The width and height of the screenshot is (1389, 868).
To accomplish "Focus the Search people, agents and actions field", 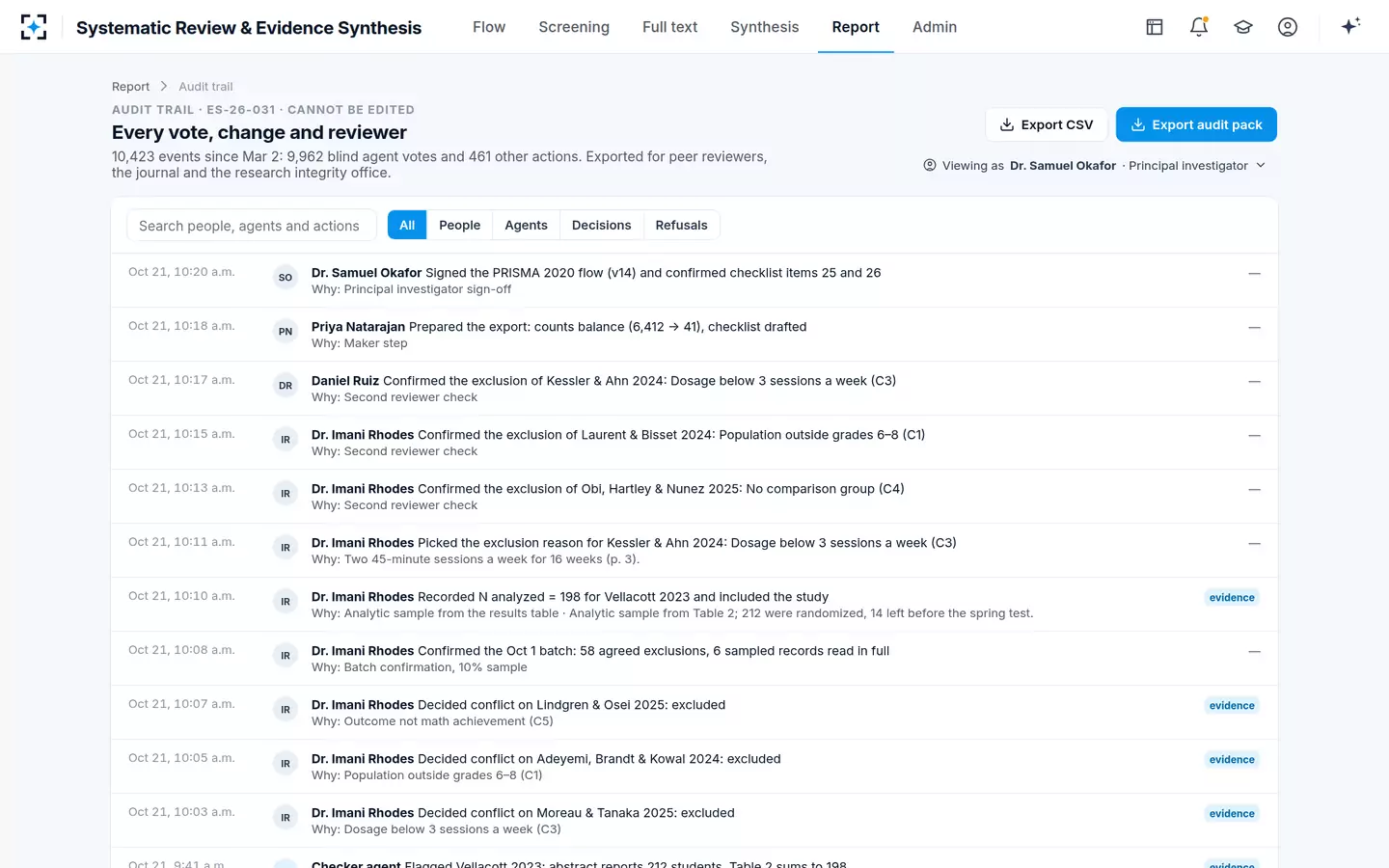I will coord(252,226).
